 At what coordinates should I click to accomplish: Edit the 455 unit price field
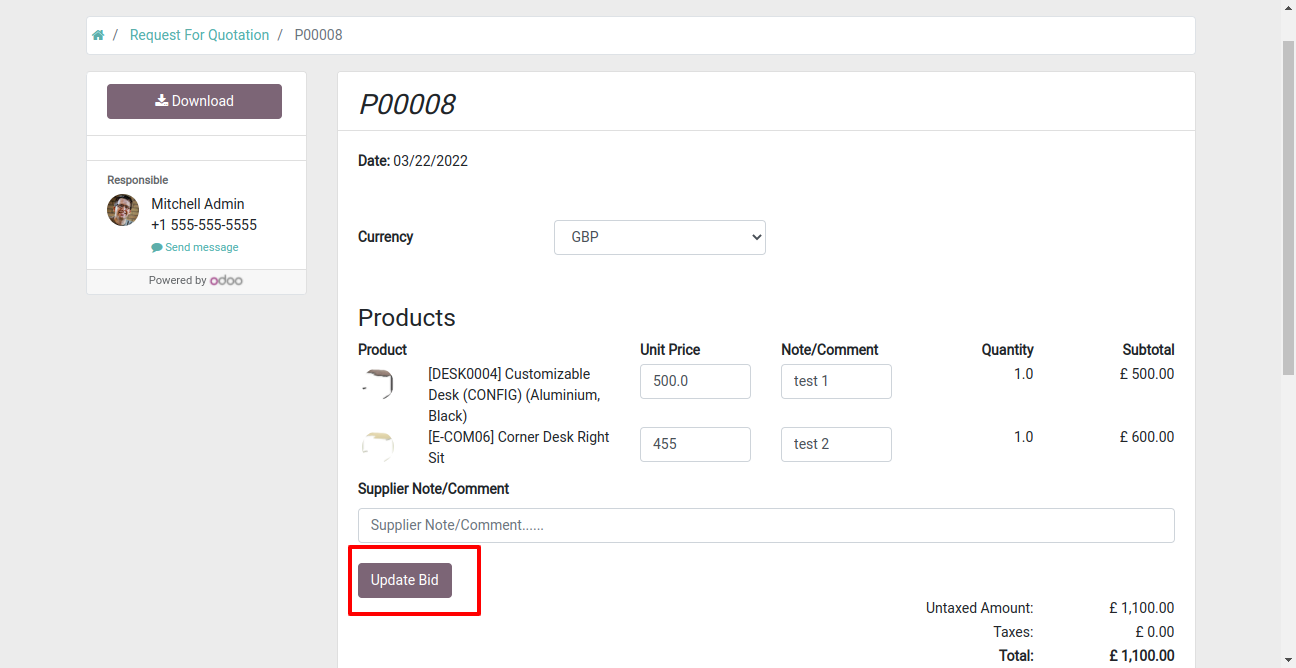(695, 444)
